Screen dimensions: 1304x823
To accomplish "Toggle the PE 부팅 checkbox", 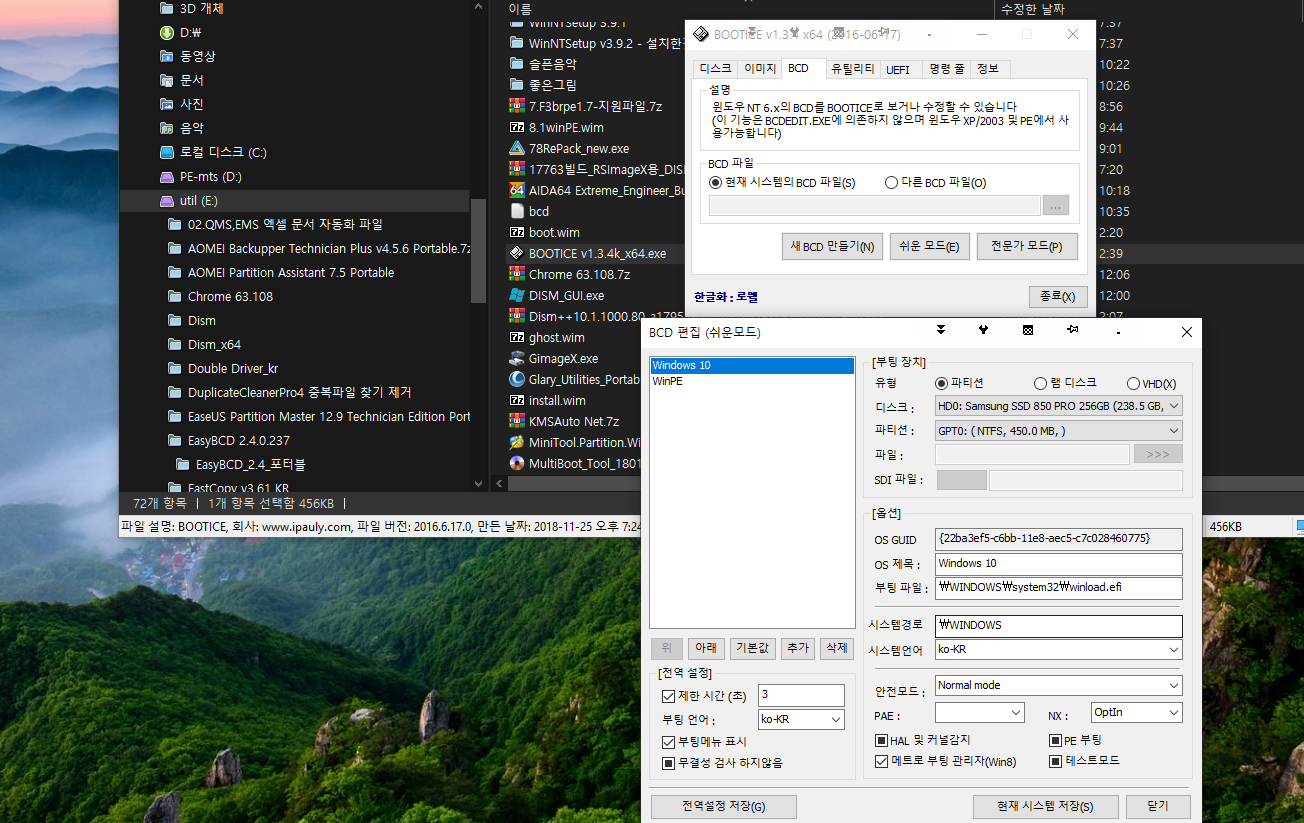I will (1055, 741).
